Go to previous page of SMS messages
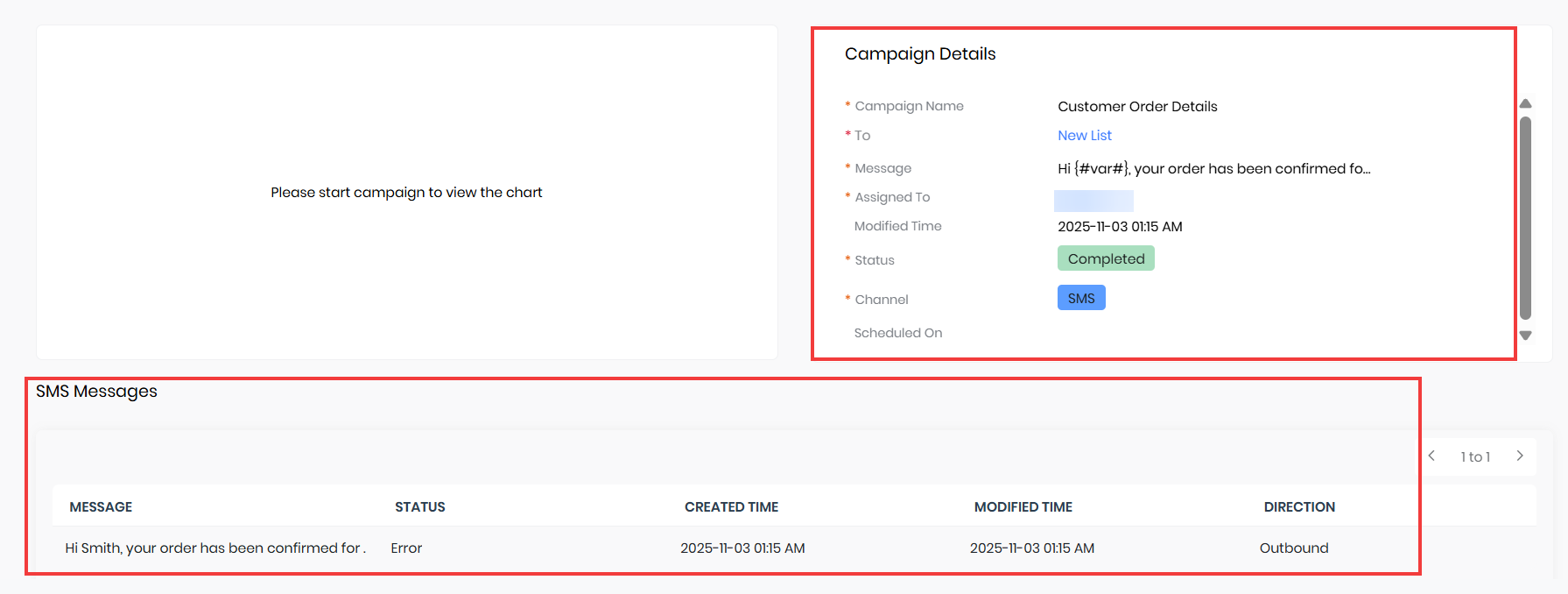 [1432, 456]
